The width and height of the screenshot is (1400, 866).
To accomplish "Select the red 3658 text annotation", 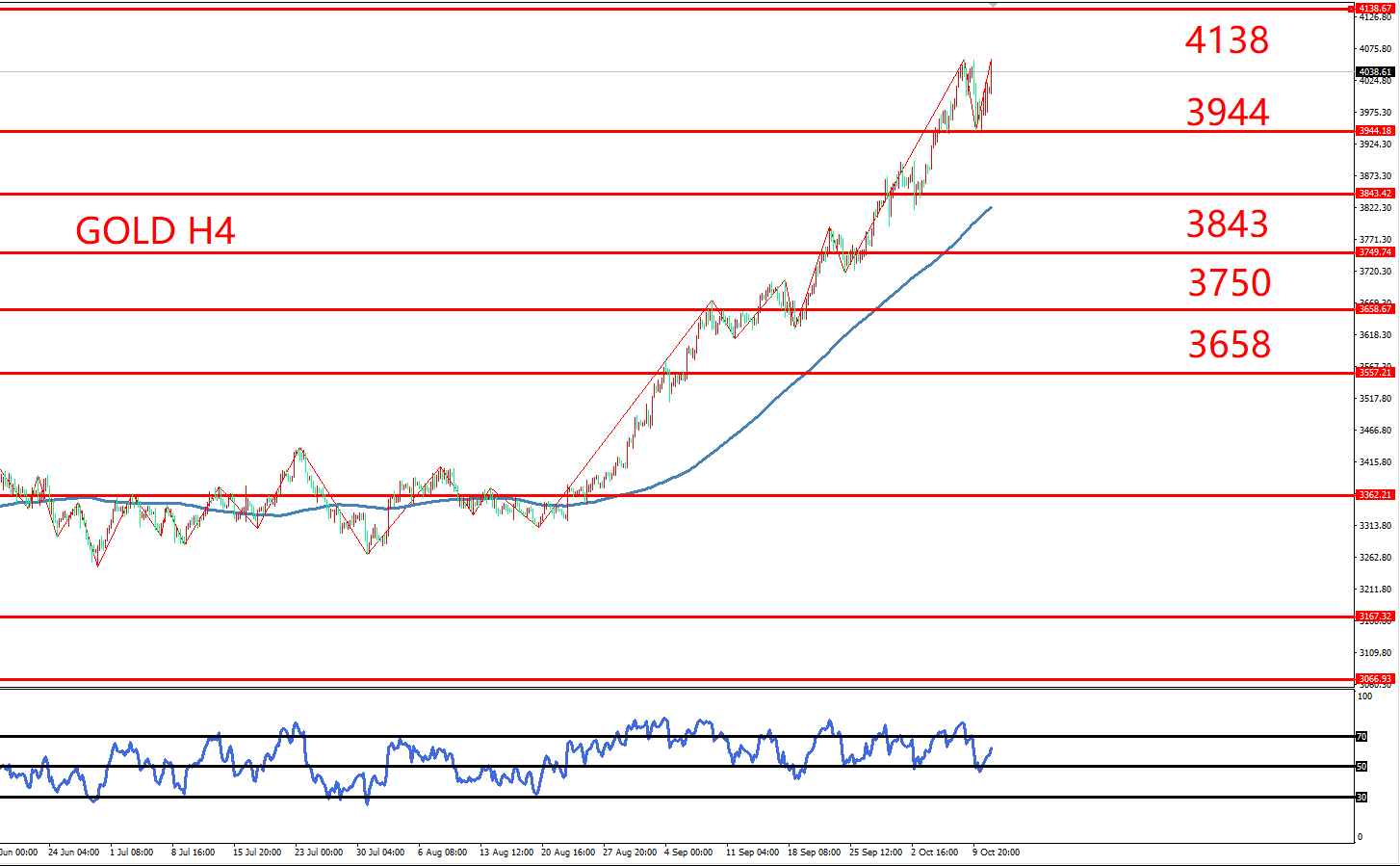I will click(1229, 345).
